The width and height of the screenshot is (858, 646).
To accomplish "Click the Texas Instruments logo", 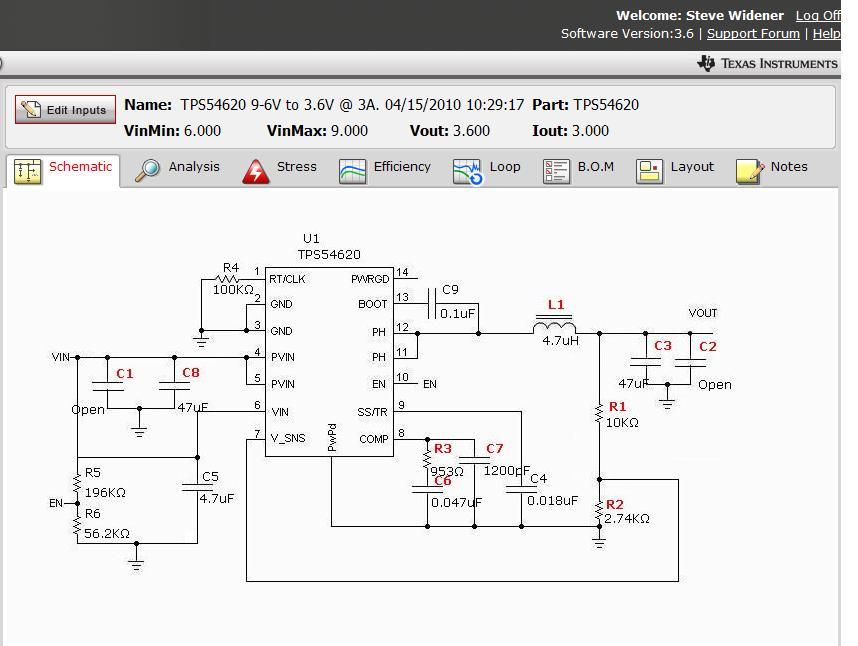I will [767, 63].
